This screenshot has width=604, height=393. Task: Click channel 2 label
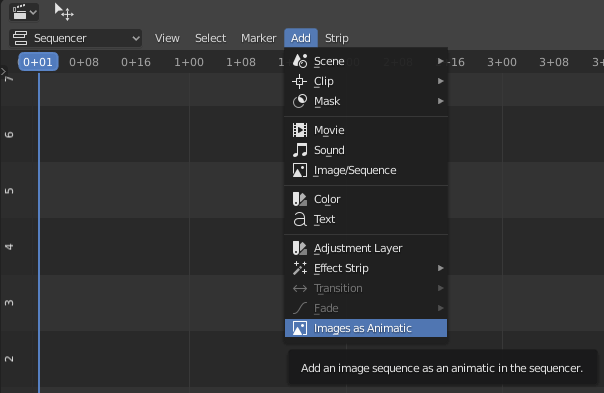[x=9, y=359]
